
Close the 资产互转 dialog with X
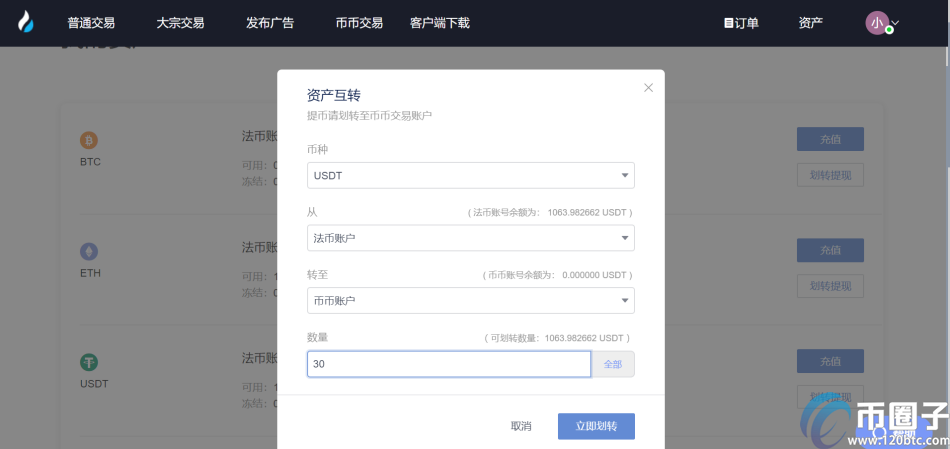[648, 88]
